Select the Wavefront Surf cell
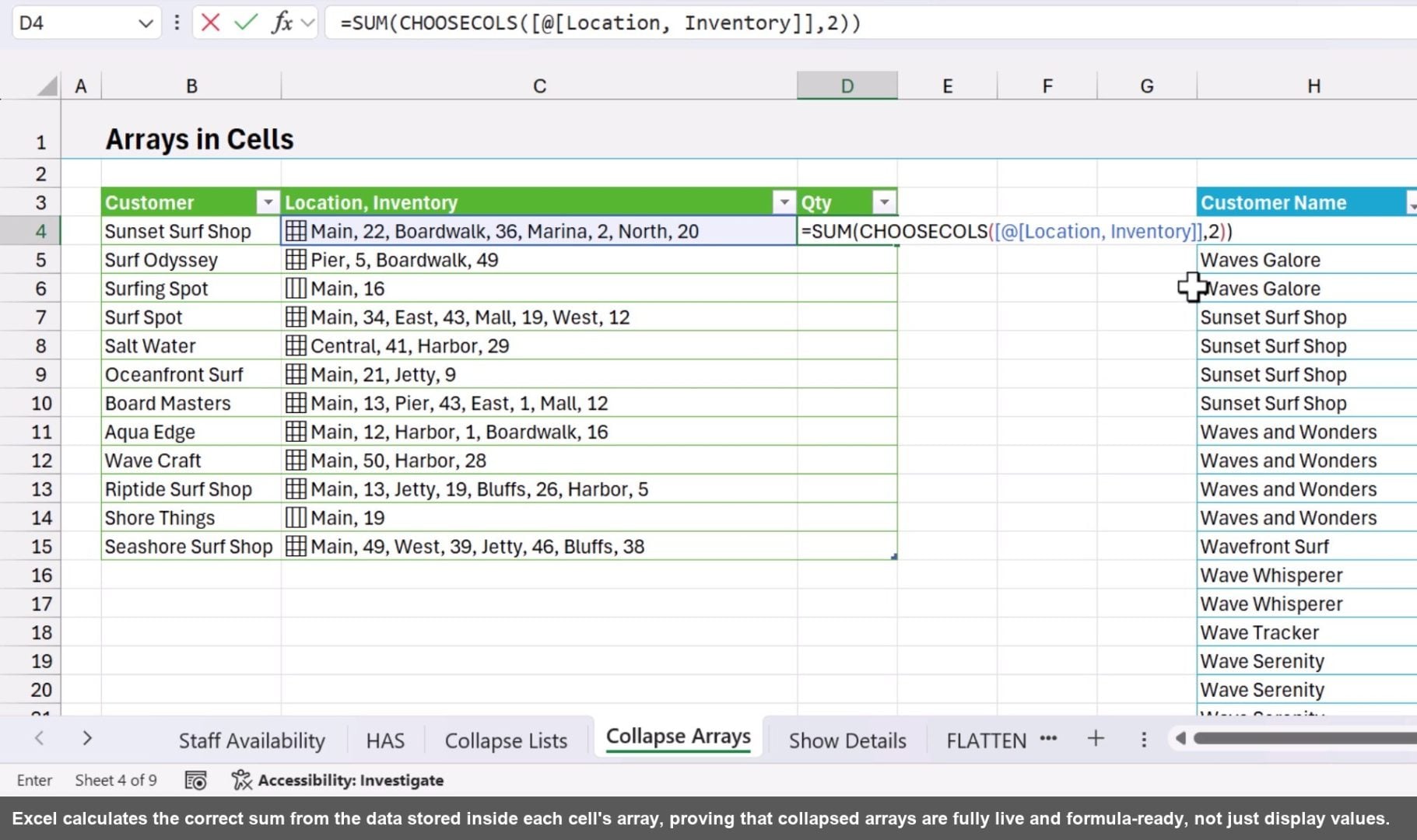Image resolution: width=1417 pixels, height=840 pixels. click(1307, 546)
